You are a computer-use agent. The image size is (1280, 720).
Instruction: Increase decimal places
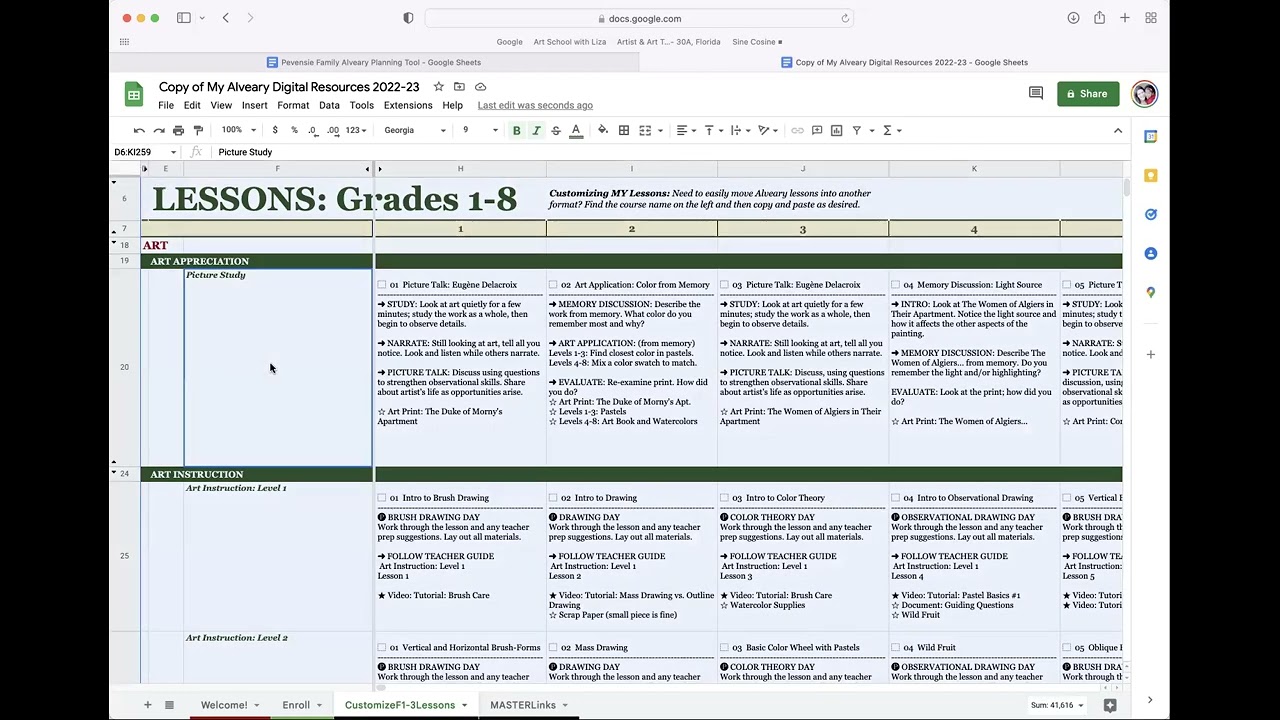pyautogui.click(x=333, y=130)
